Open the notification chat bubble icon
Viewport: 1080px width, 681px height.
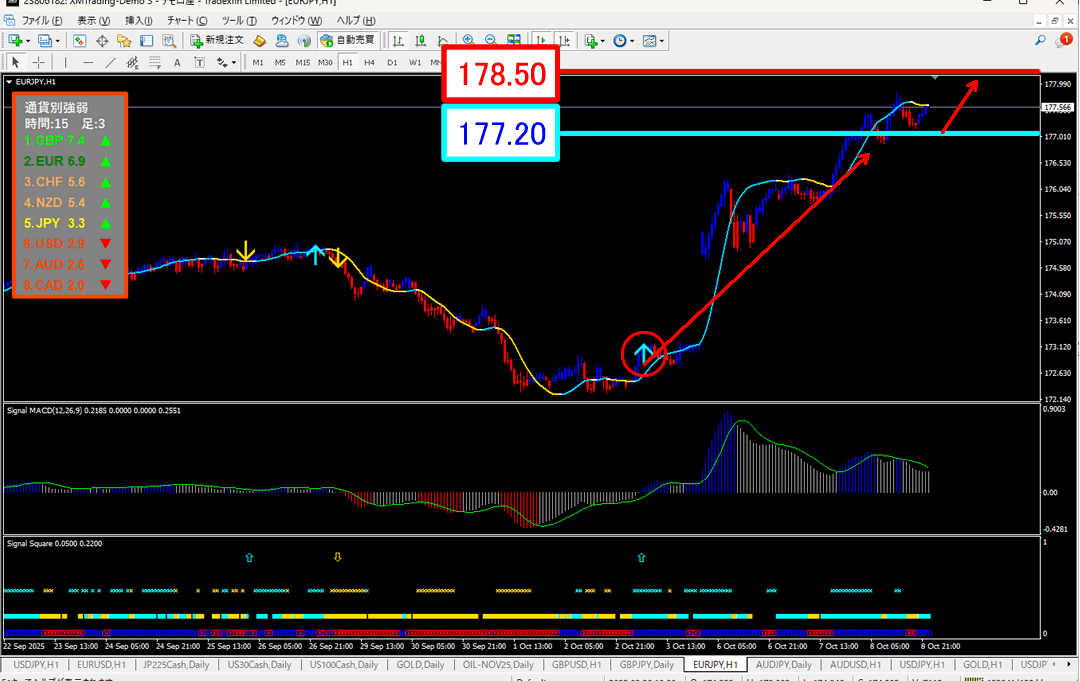[x=1062, y=40]
